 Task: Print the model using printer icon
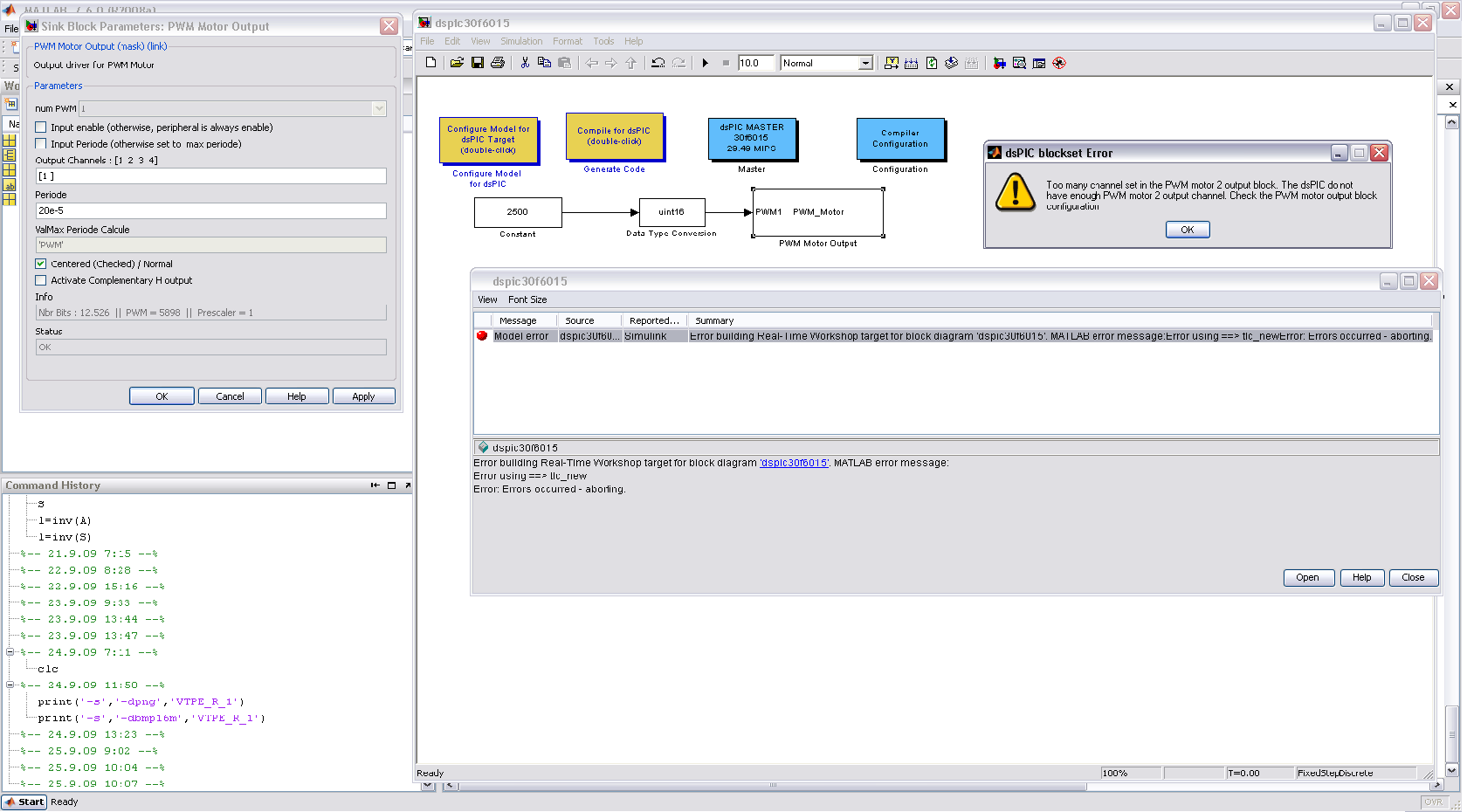click(498, 63)
